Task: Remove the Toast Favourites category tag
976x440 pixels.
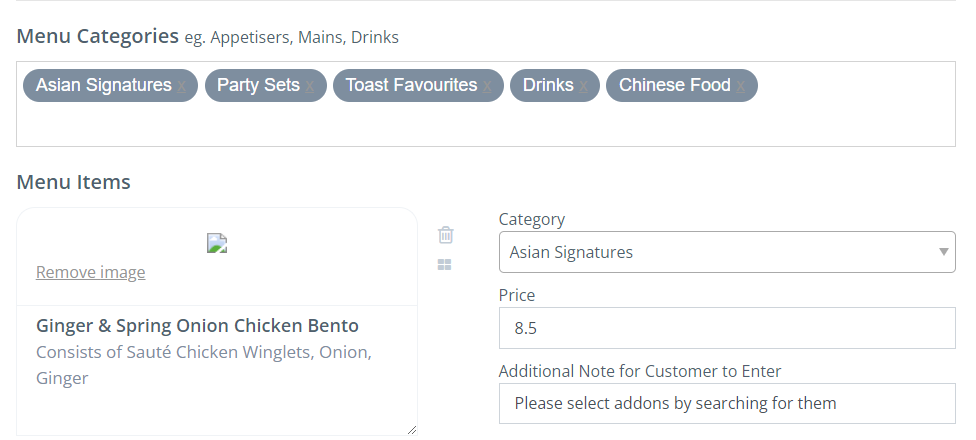Action: pyautogui.click(x=488, y=87)
